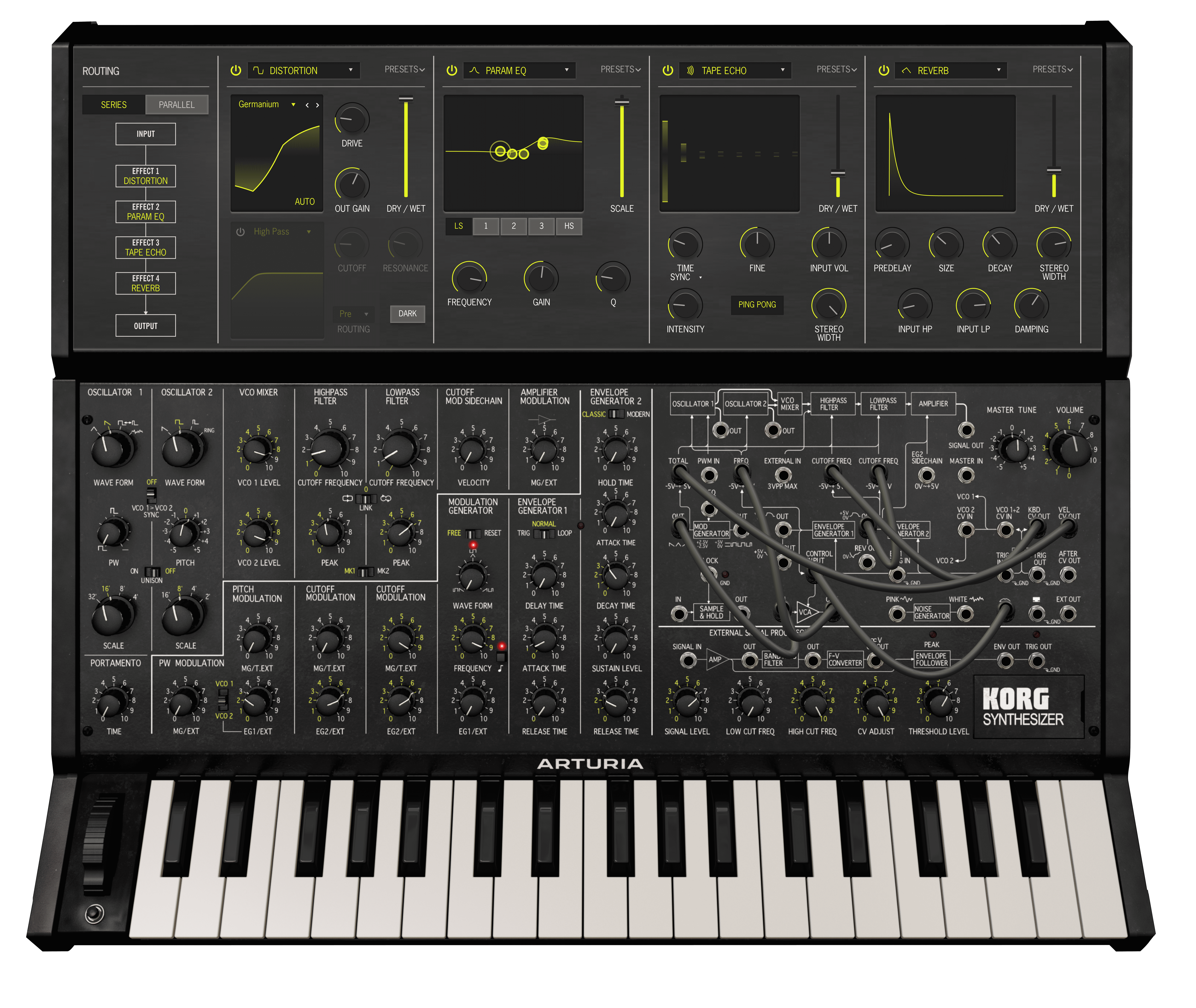Toggle the High Pass filter power icon

point(241,231)
